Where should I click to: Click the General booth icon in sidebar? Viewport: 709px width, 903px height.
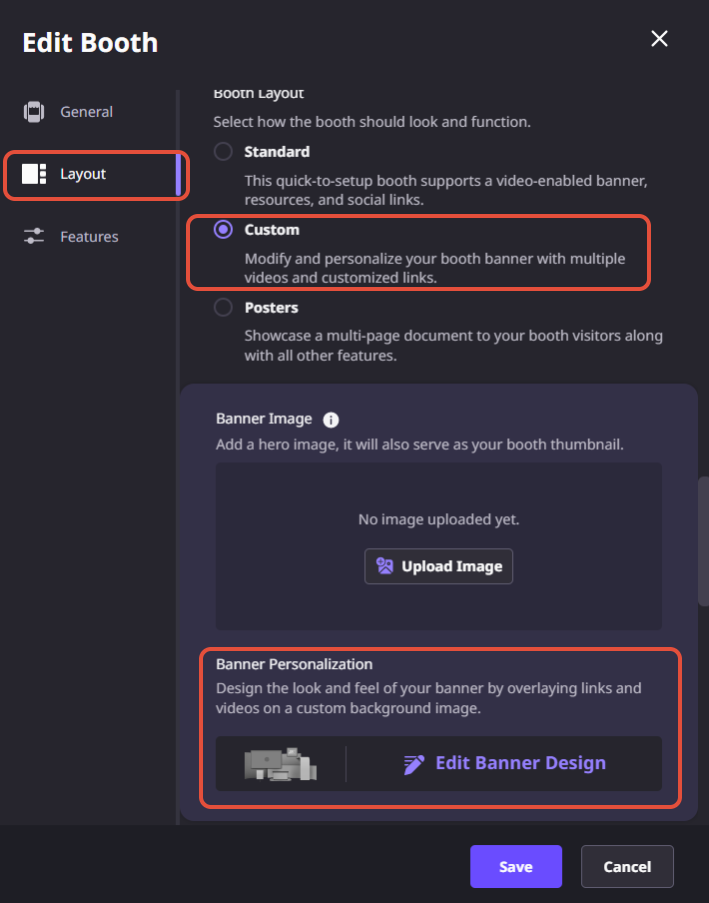click(34, 112)
